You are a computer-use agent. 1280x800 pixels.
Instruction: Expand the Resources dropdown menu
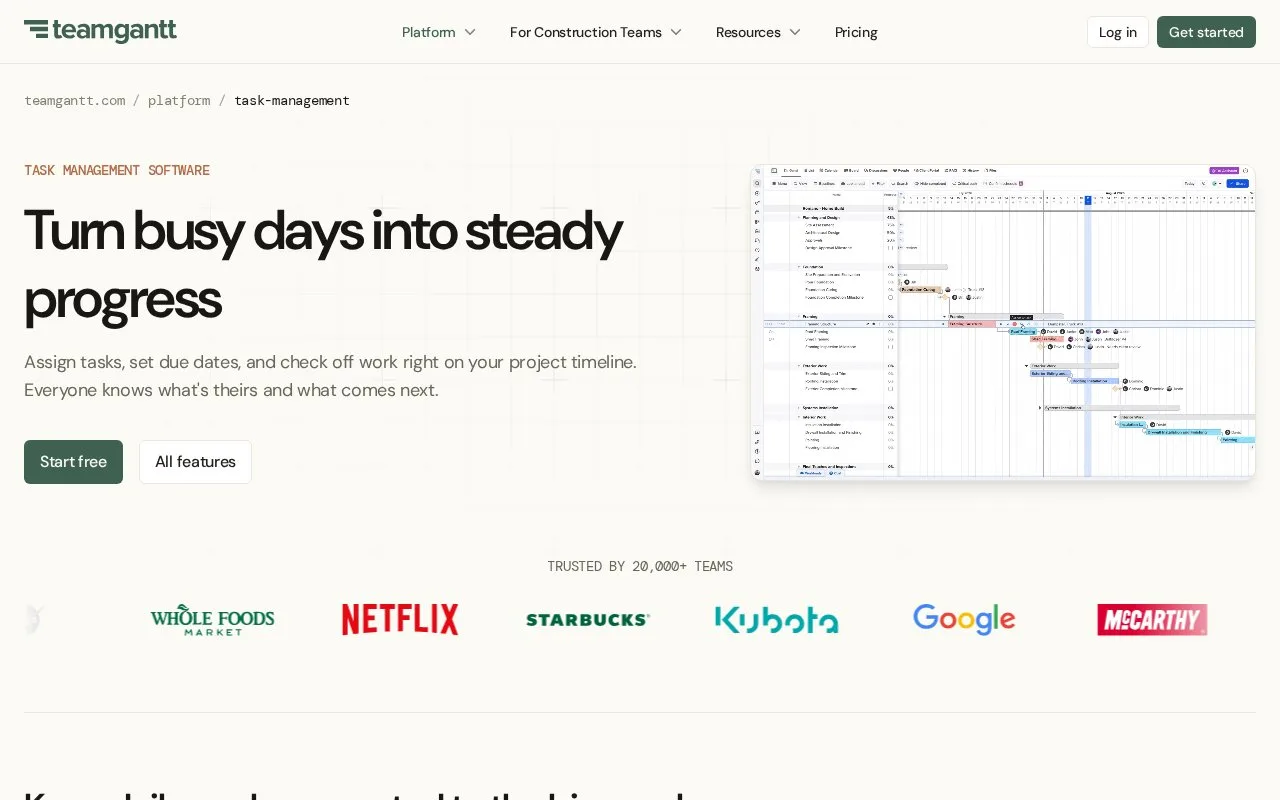pos(758,32)
